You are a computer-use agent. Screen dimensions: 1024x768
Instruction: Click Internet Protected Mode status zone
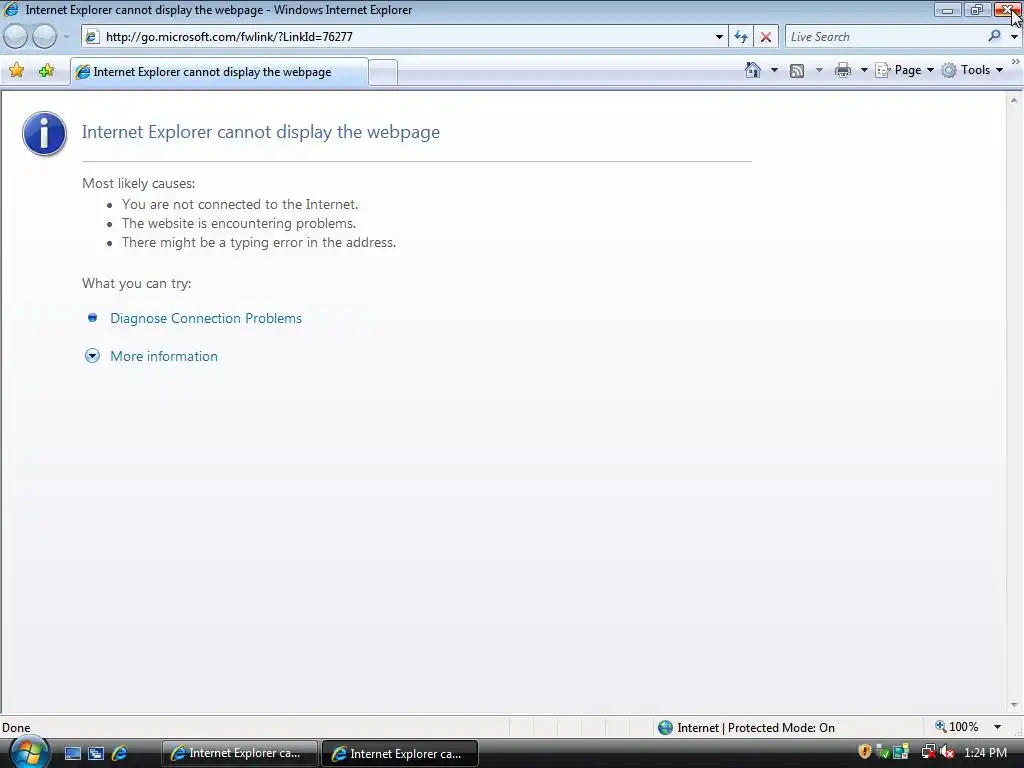(x=746, y=728)
